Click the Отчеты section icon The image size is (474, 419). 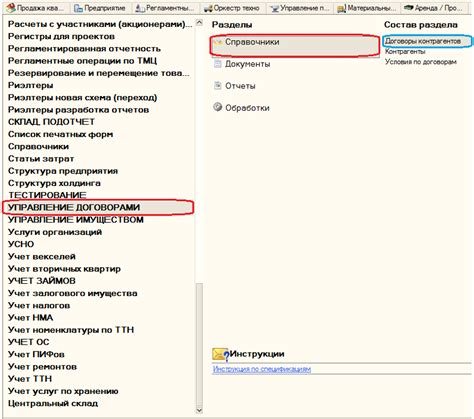pyautogui.click(x=218, y=86)
